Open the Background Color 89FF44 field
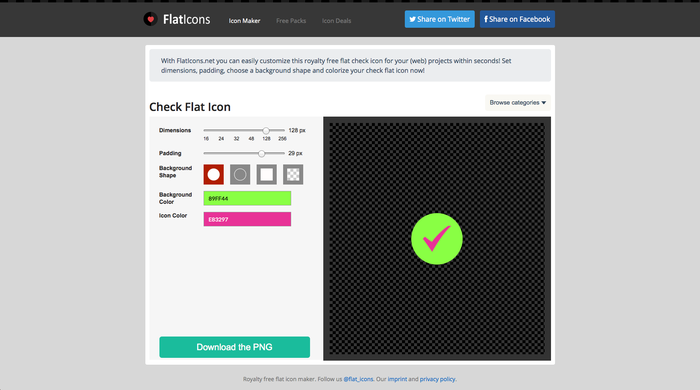This screenshot has width=700, height=390. click(x=247, y=198)
